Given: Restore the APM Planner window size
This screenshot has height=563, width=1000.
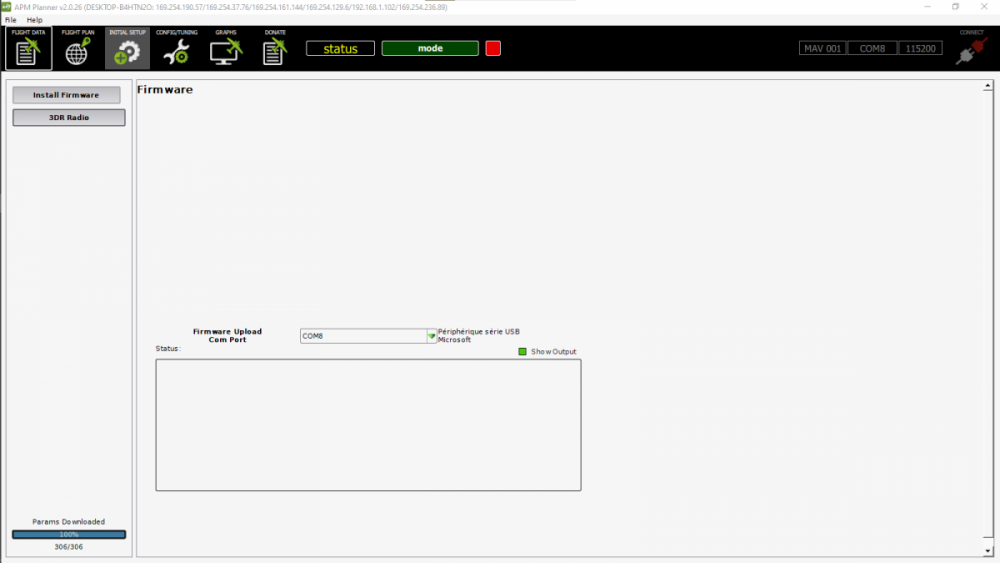Looking at the screenshot, I should point(955,6).
